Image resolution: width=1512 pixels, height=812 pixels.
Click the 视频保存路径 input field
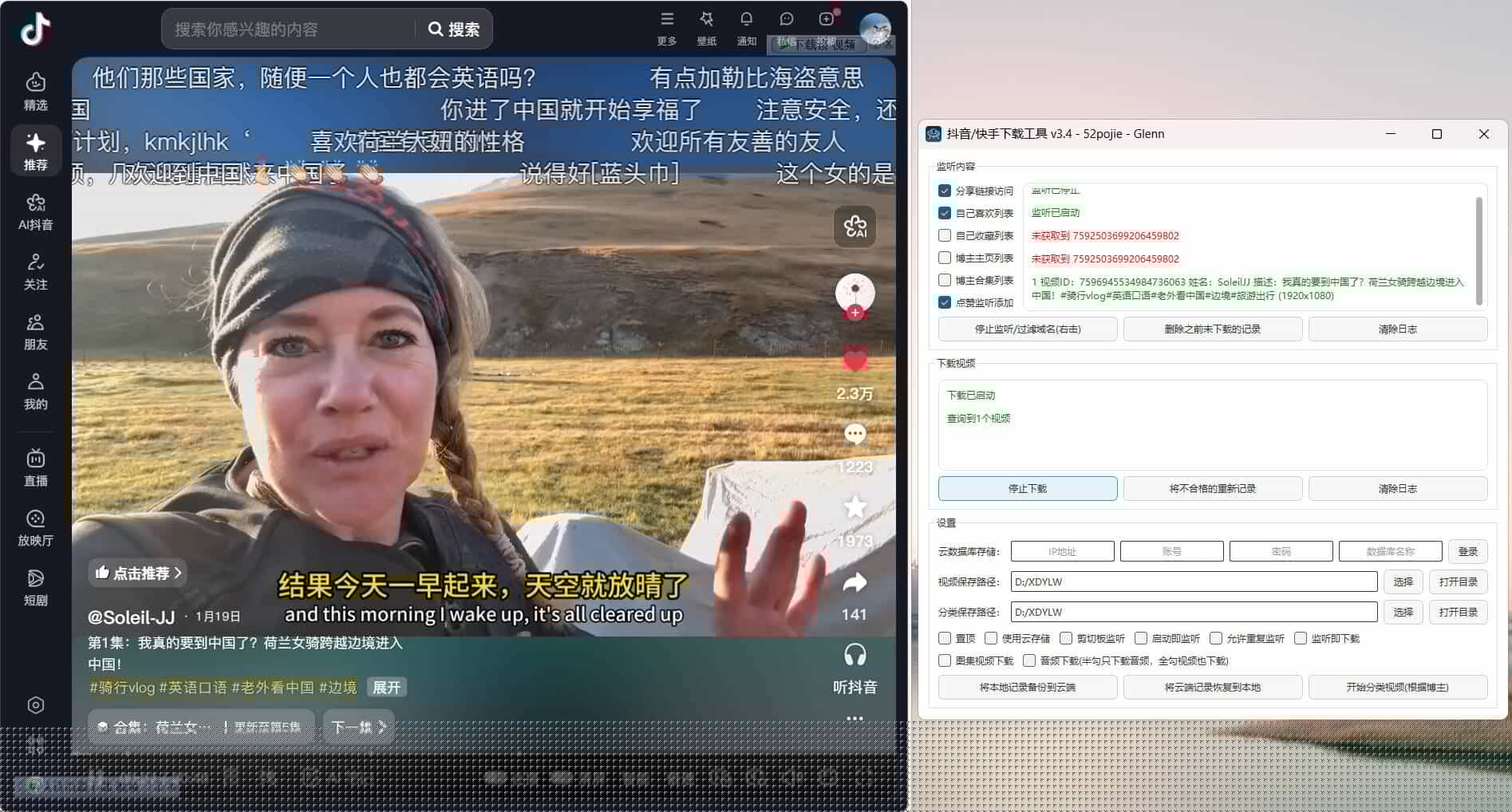coord(1193,581)
